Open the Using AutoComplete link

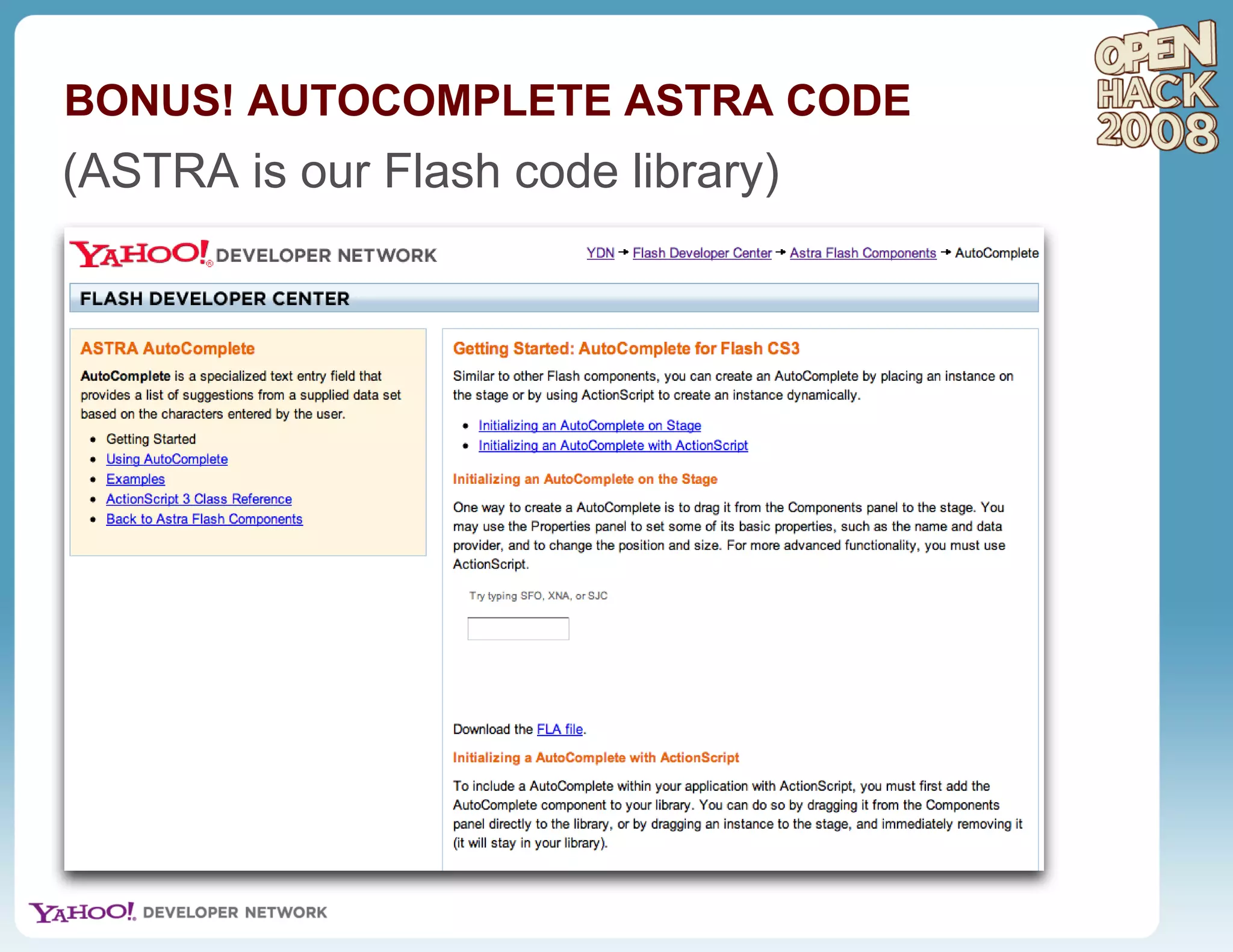[167, 459]
